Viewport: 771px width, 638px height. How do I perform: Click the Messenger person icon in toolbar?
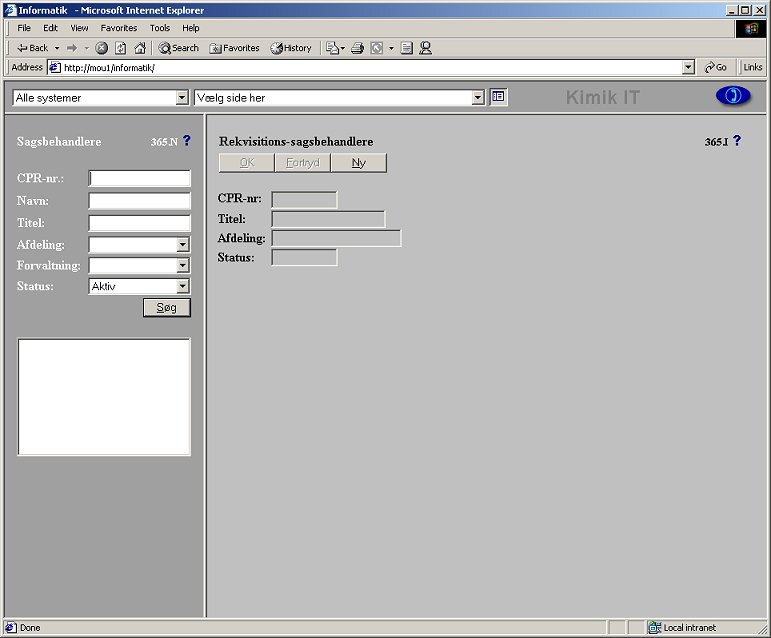click(425, 48)
